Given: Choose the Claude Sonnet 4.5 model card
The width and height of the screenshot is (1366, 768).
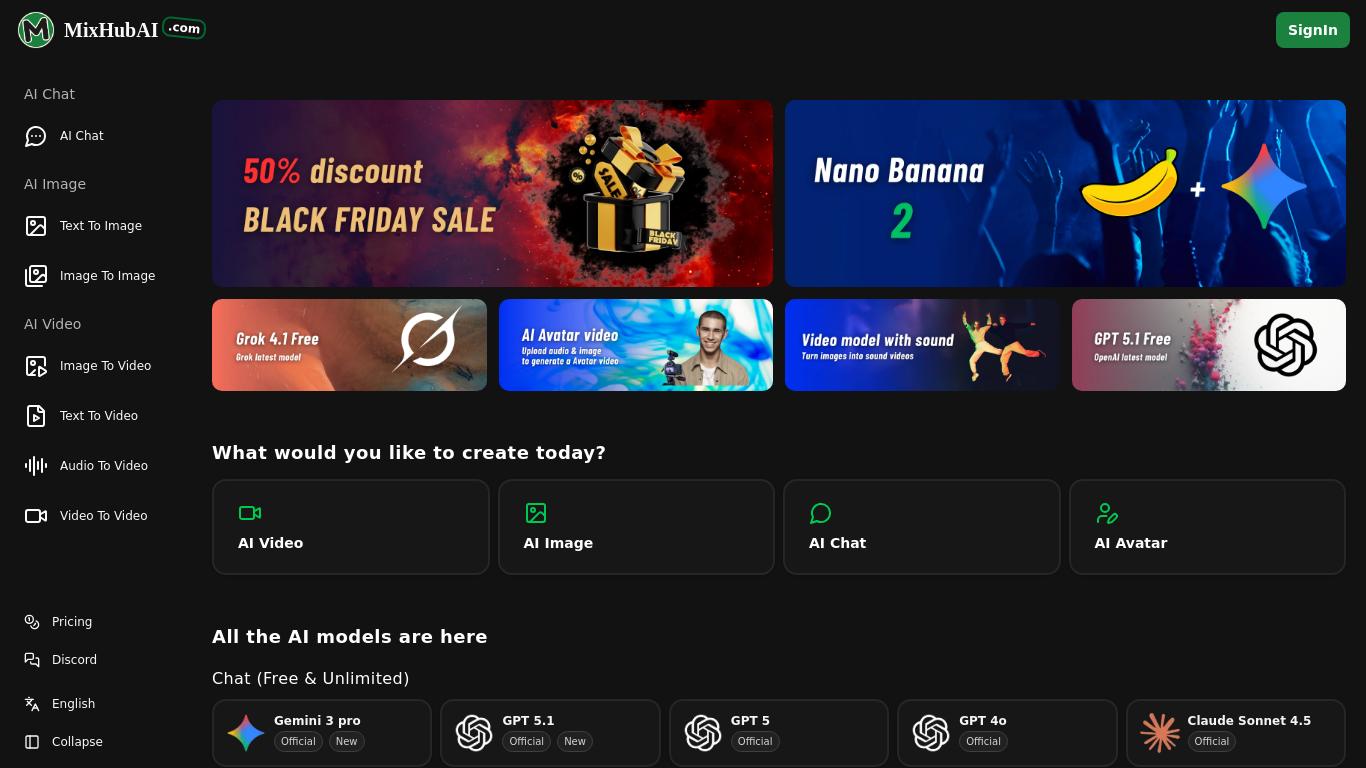Looking at the screenshot, I should point(1235,732).
